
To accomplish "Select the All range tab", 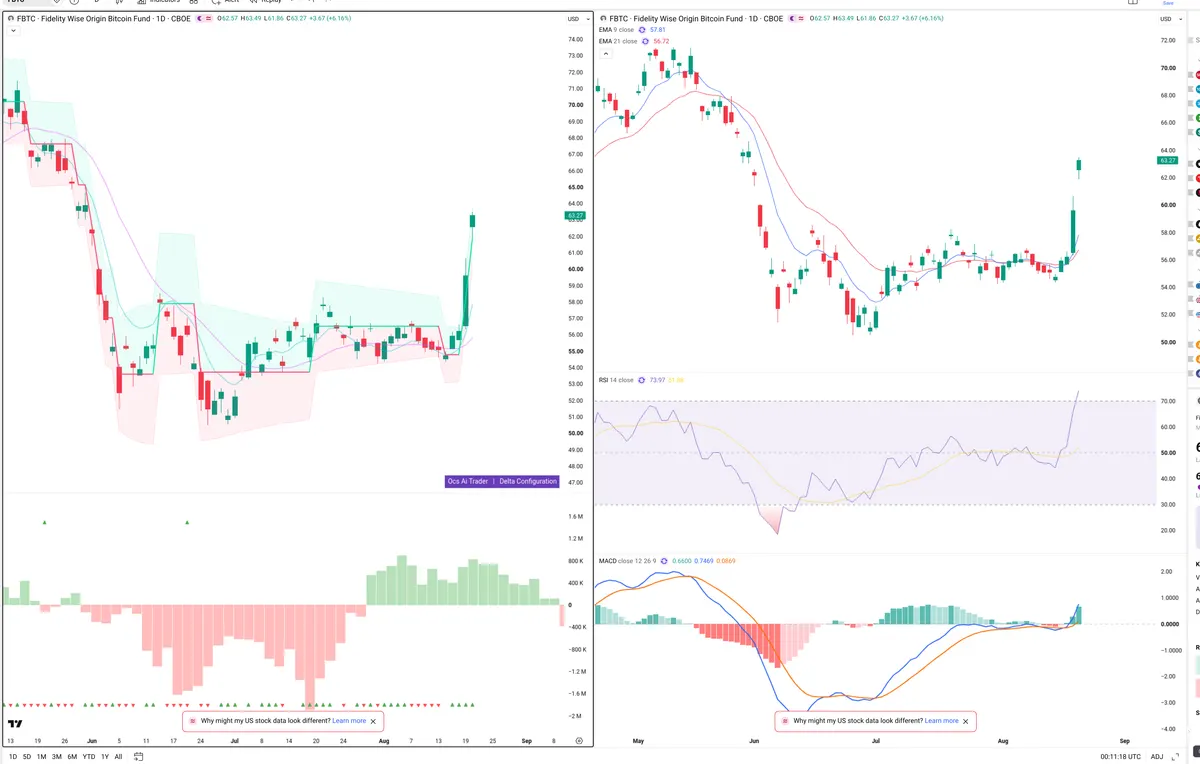I will [x=118, y=757].
